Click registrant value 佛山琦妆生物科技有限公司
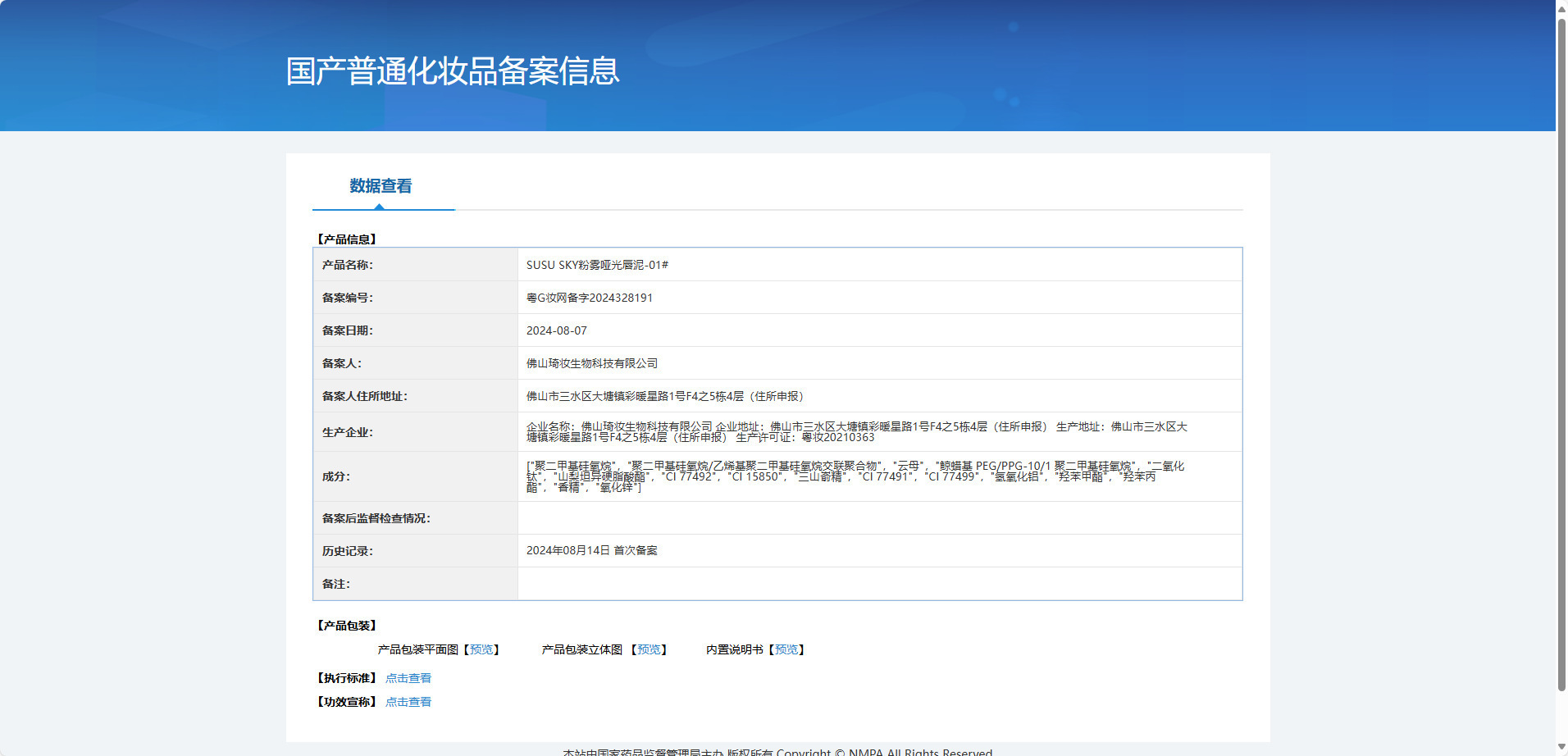 [x=592, y=363]
